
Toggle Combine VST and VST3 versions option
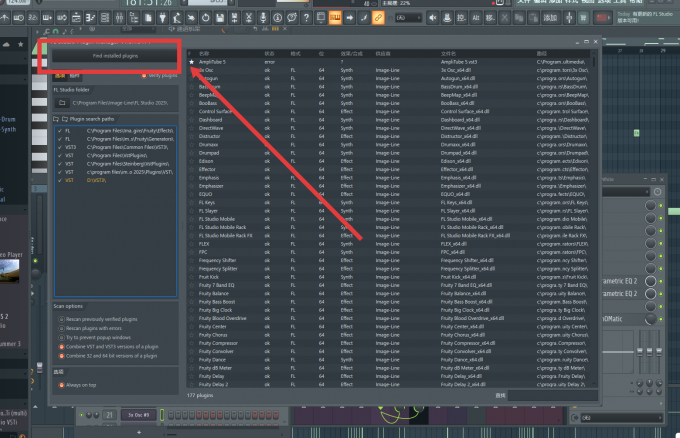click(109, 346)
